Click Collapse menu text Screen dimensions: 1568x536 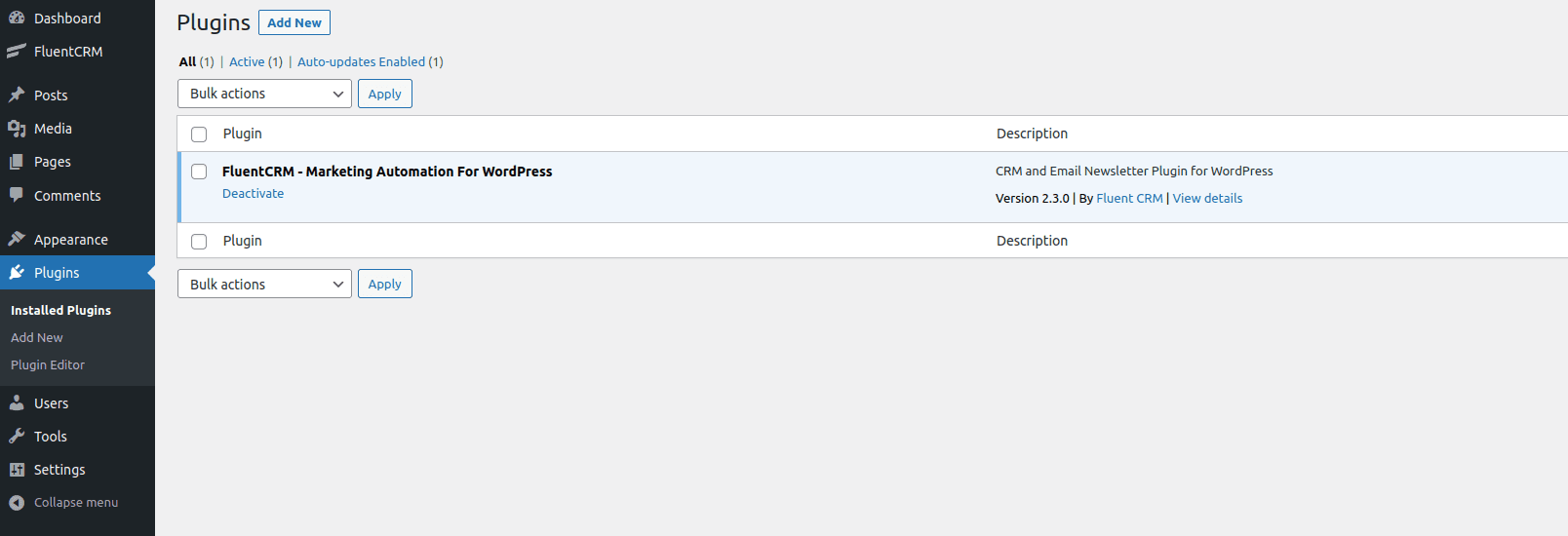(76, 503)
